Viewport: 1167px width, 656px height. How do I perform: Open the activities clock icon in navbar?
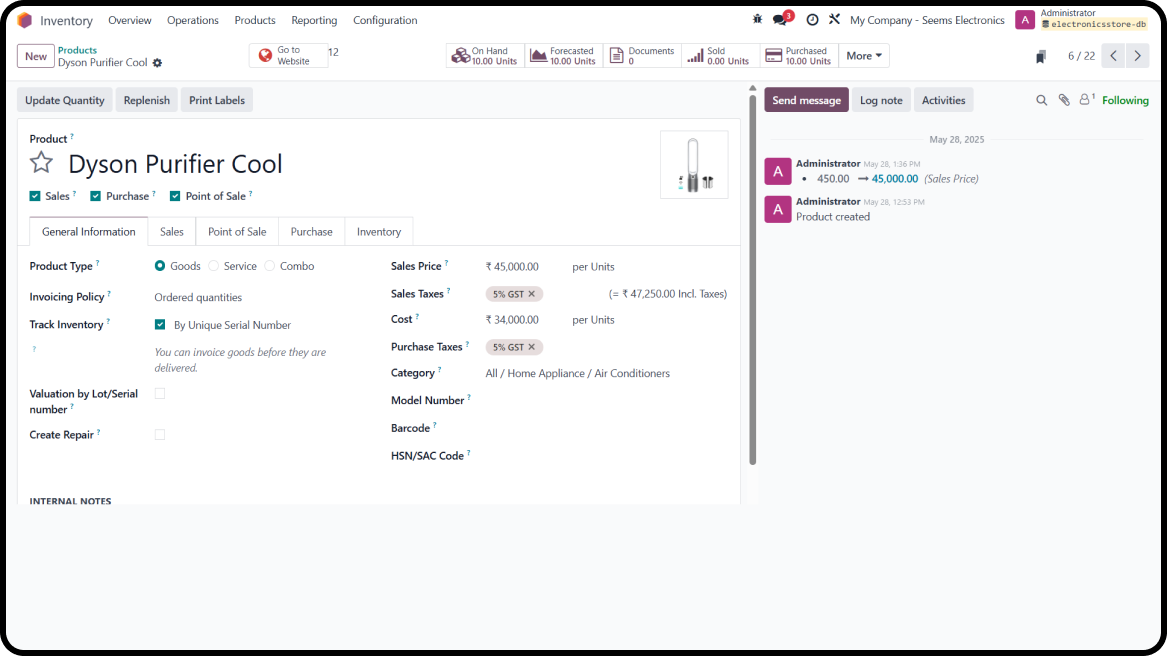tap(812, 20)
